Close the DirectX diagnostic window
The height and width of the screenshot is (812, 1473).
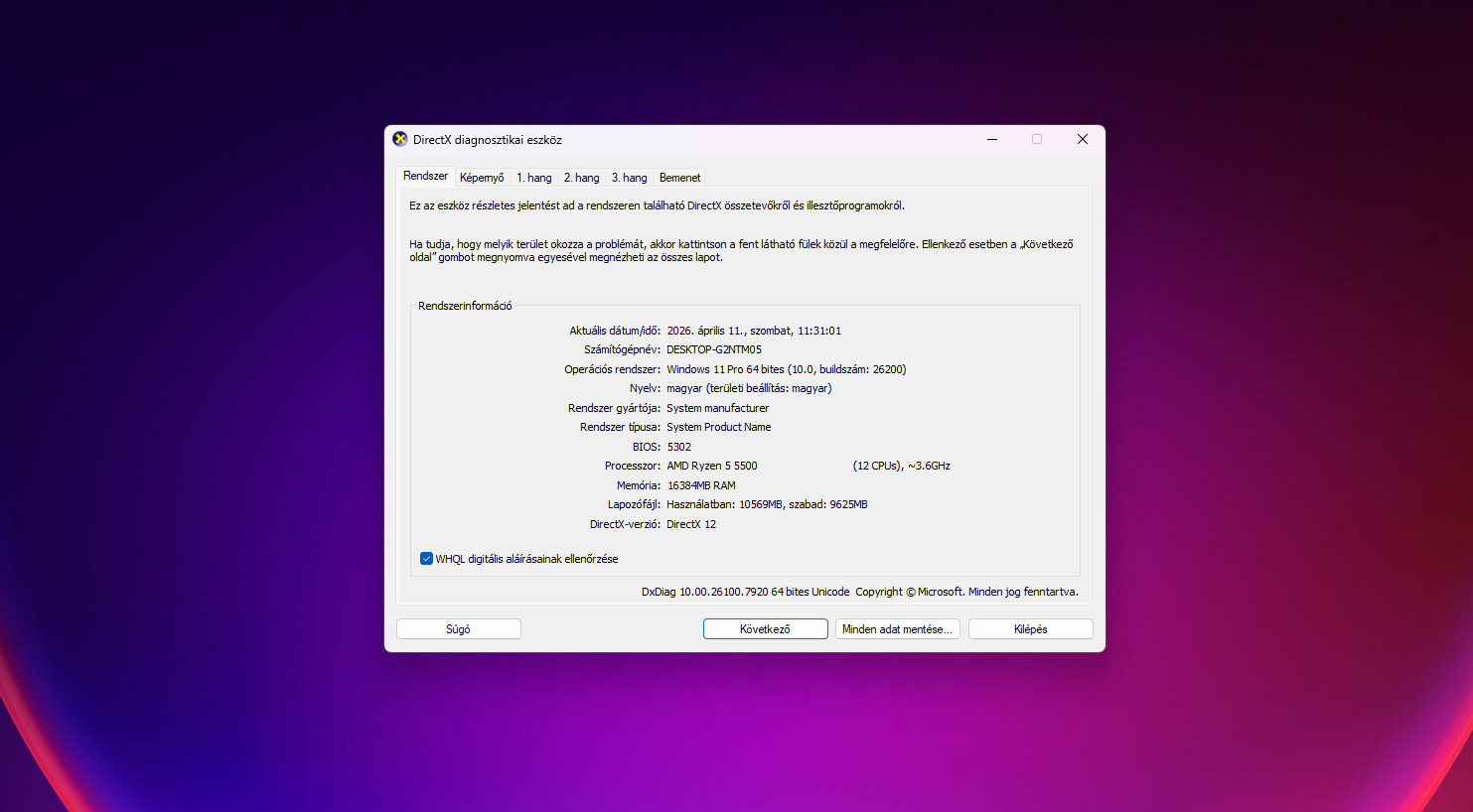coord(1083,139)
